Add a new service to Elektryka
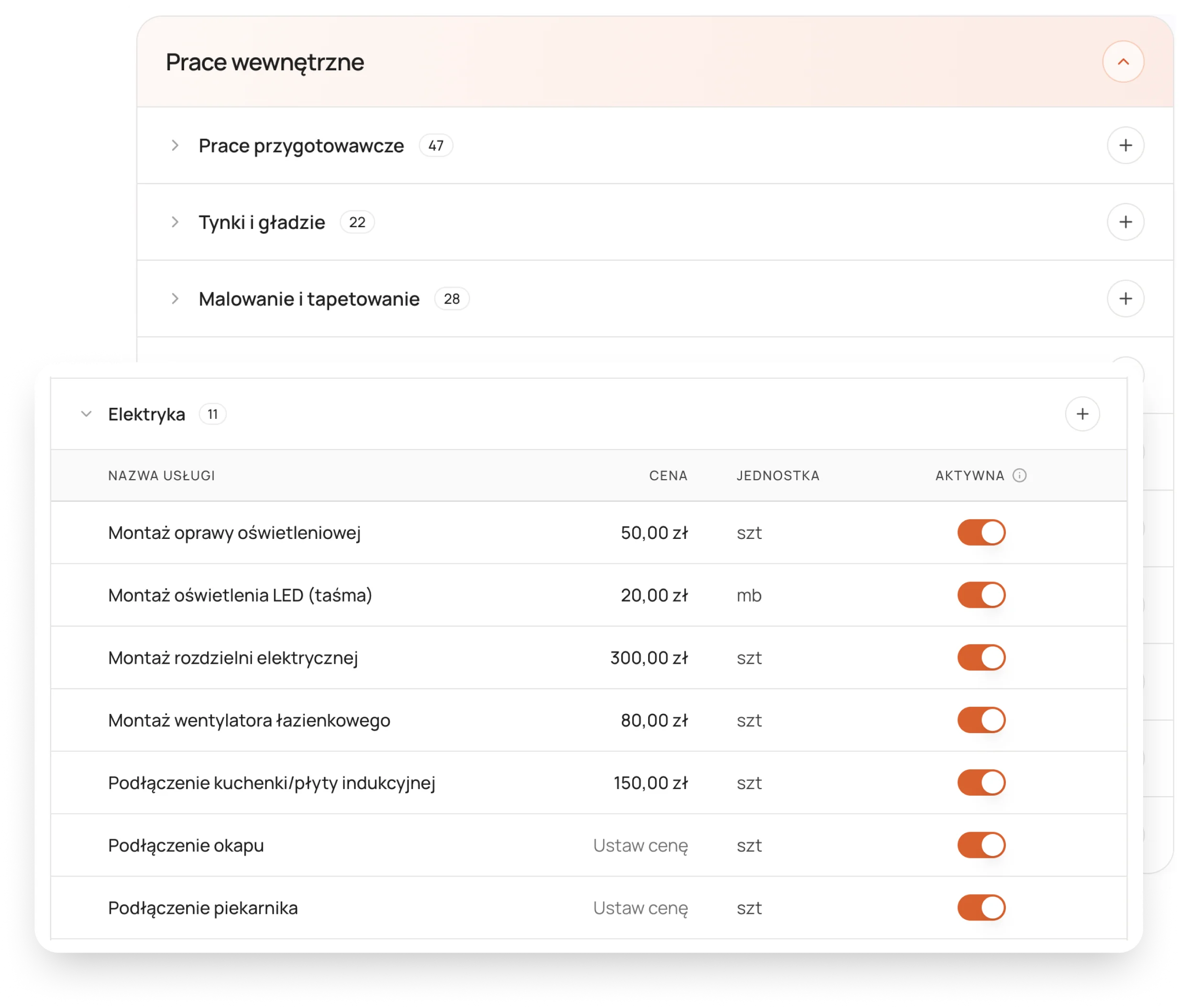Image resolution: width=1190 pixels, height=1008 pixels. [1082, 414]
